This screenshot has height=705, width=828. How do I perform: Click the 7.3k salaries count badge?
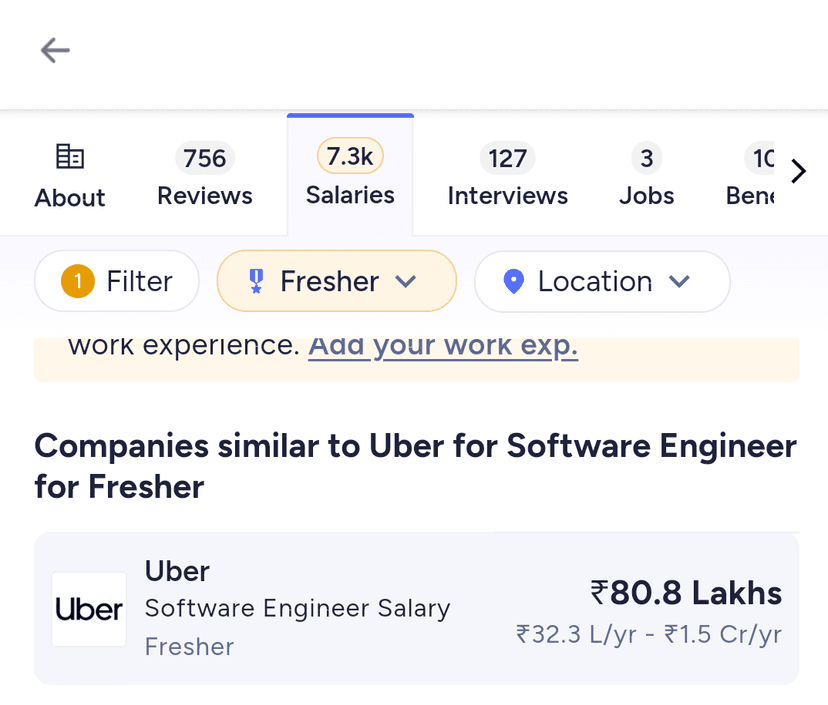pyautogui.click(x=350, y=156)
